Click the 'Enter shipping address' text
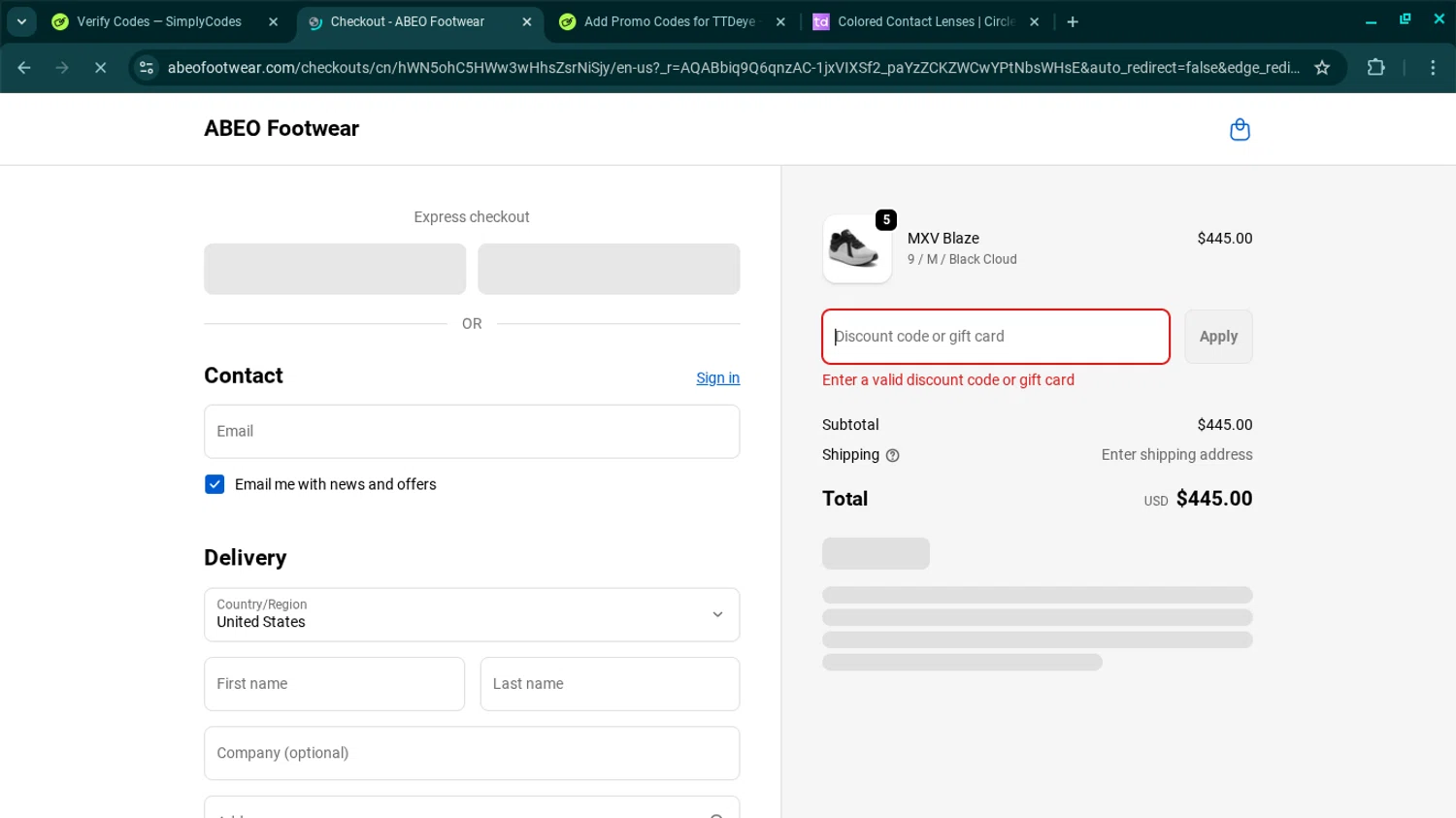This screenshot has height=818, width=1456. (x=1176, y=454)
